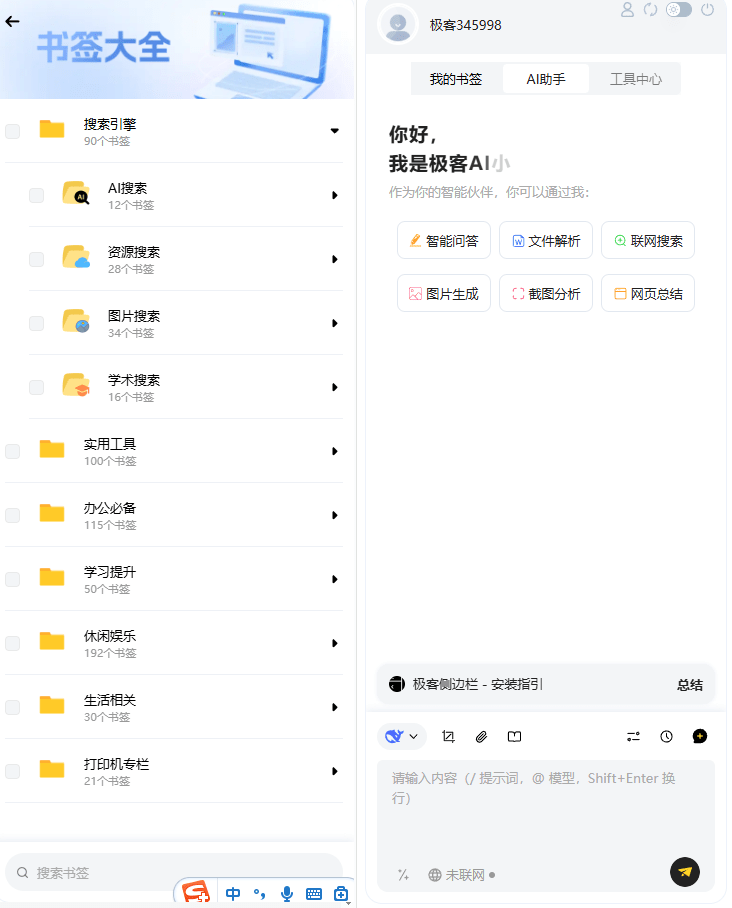Click the 极客345998 avatar picture
732x908 pixels.
(x=398, y=24)
